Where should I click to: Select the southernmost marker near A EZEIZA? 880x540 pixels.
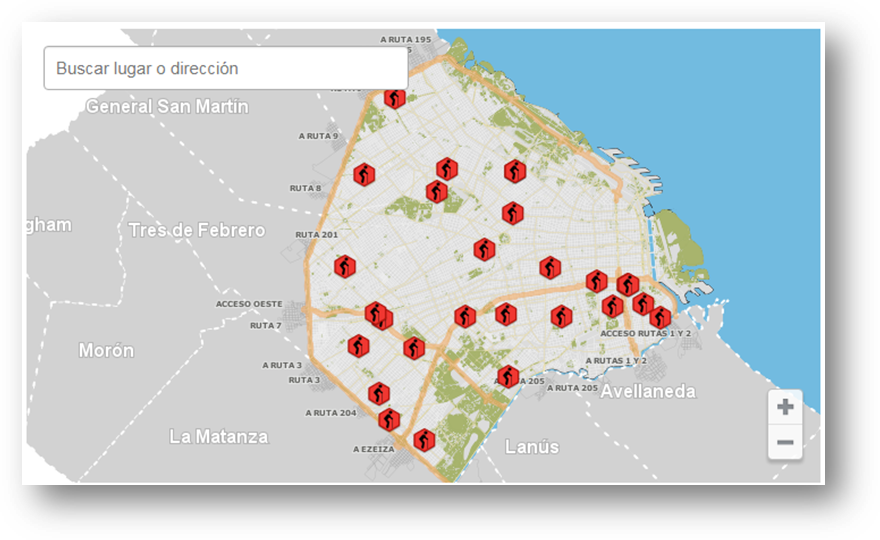click(424, 440)
